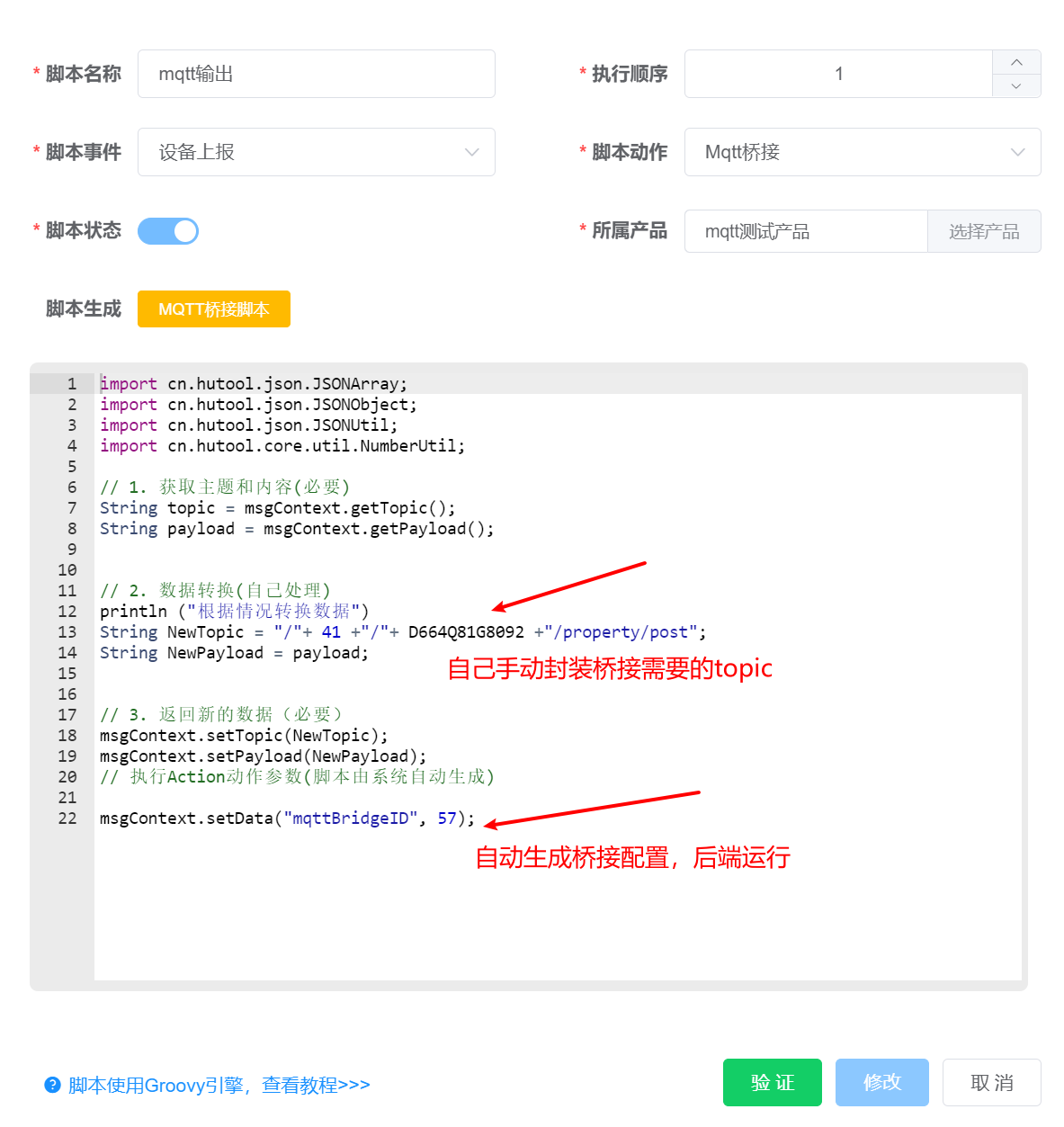Generate script with the MQTT桥接脚本 button
The image size is (1064, 1127).
[x=213, y=309]
